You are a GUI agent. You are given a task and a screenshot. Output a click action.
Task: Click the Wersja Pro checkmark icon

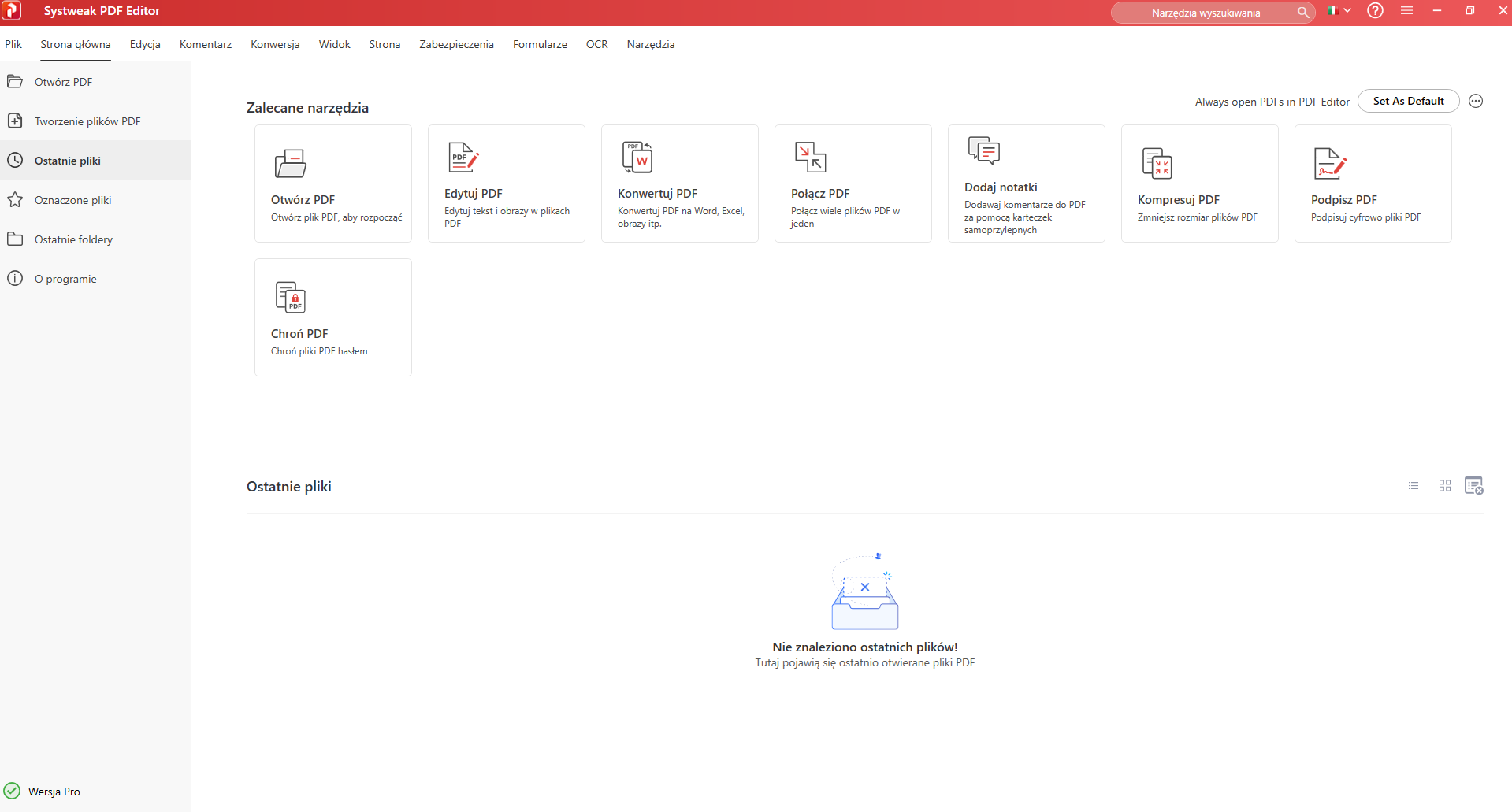(12, 792)
